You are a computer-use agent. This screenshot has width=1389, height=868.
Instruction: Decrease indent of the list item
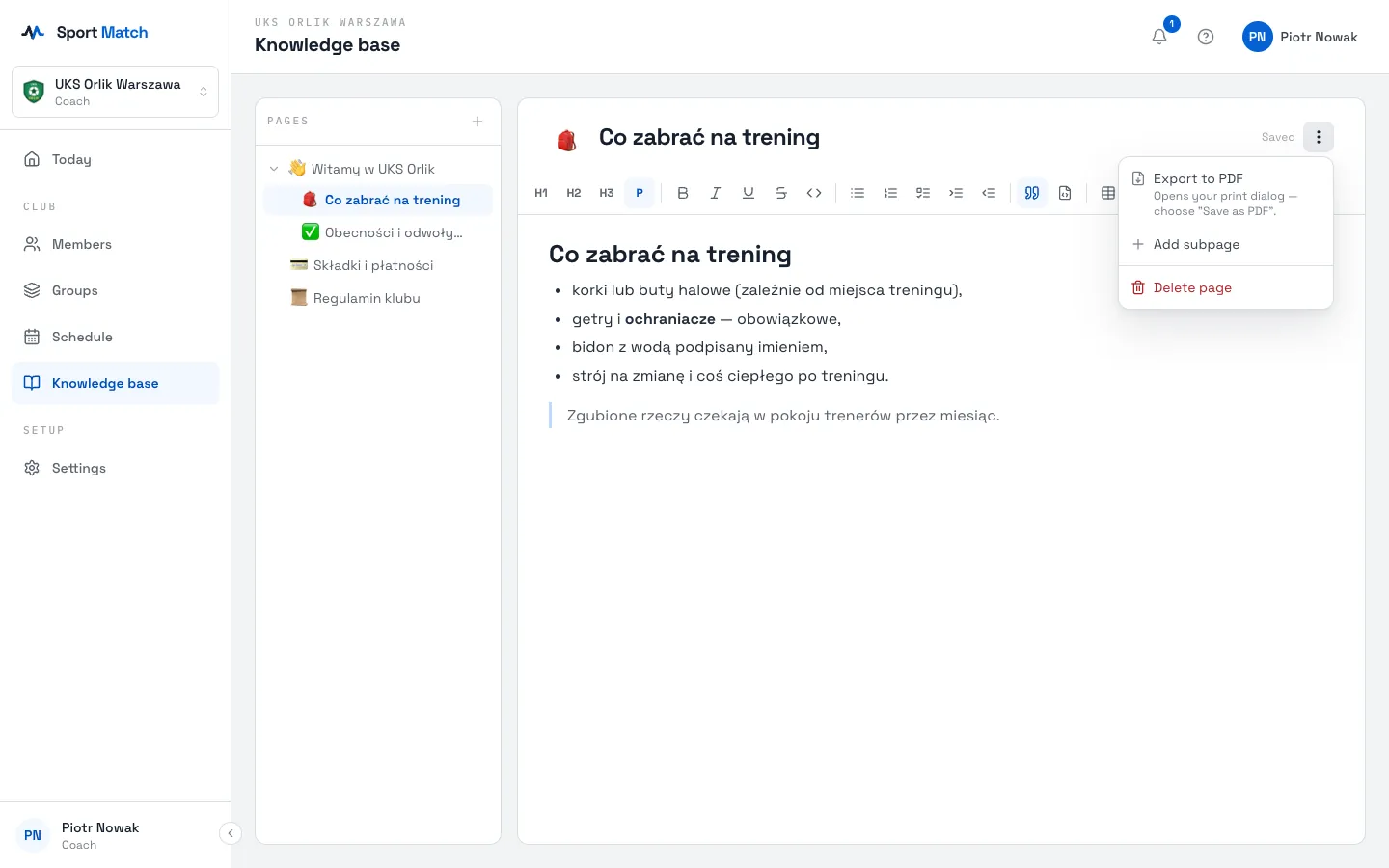point(989,193)
